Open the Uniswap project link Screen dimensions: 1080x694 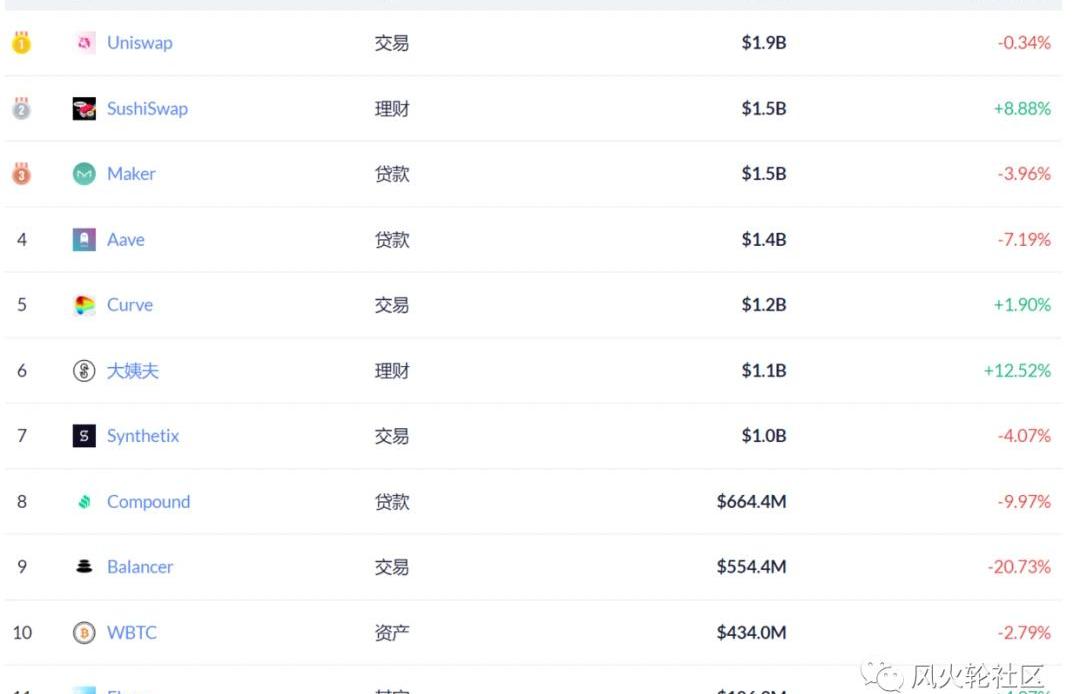(x=140, y=43)
